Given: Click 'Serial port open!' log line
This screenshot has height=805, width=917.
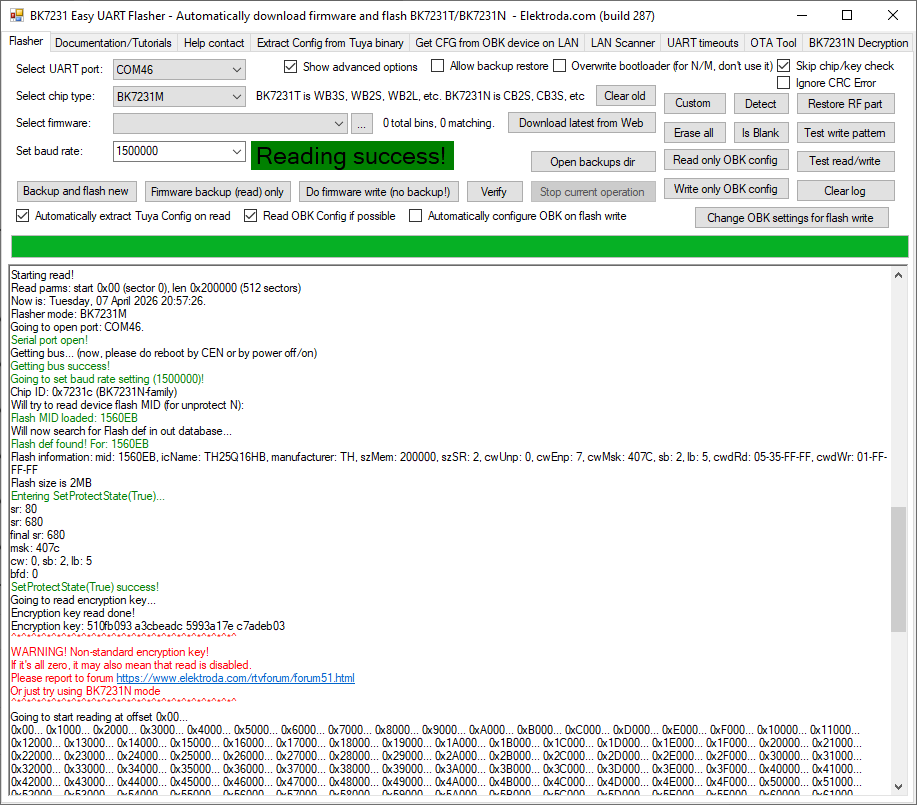Looking at the screenshot, I should pos(49,340).
